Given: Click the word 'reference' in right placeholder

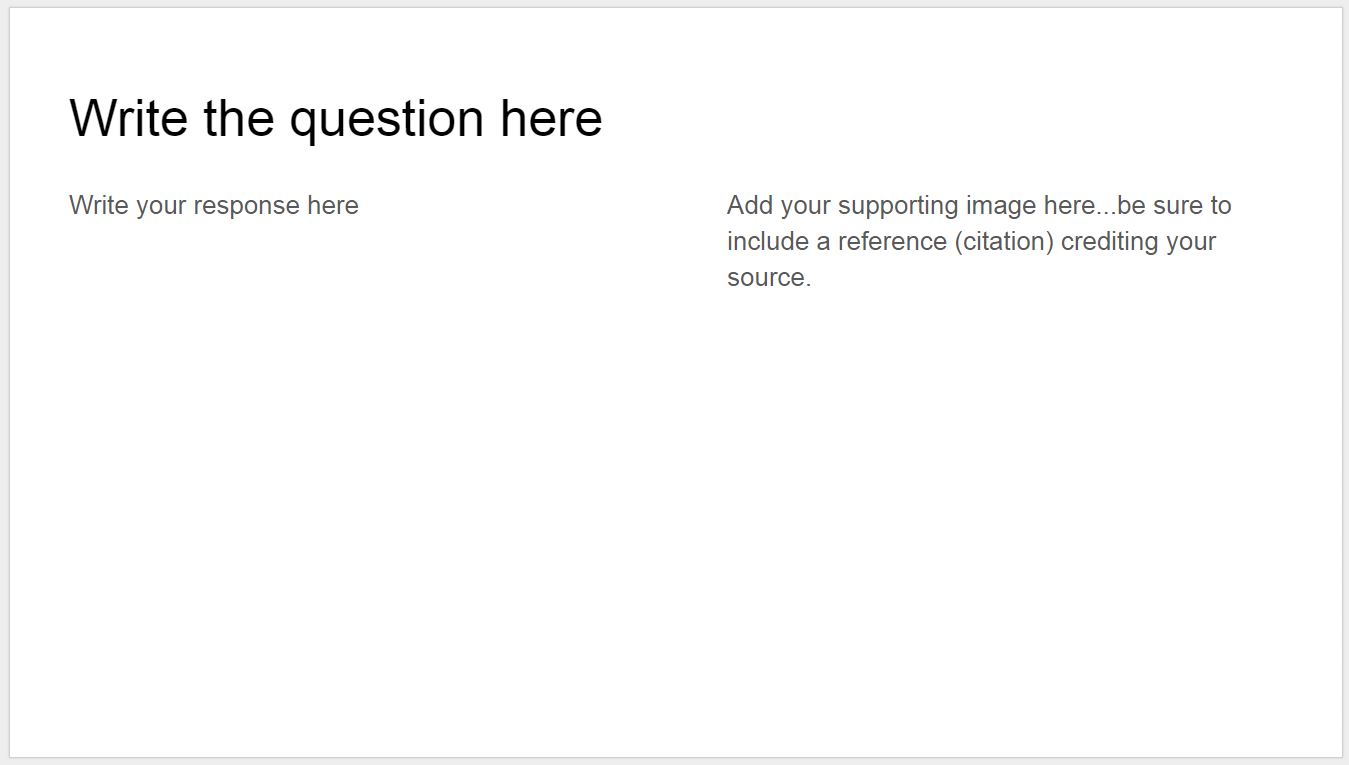Looking at the screenshot, I should tap(892, 241).
